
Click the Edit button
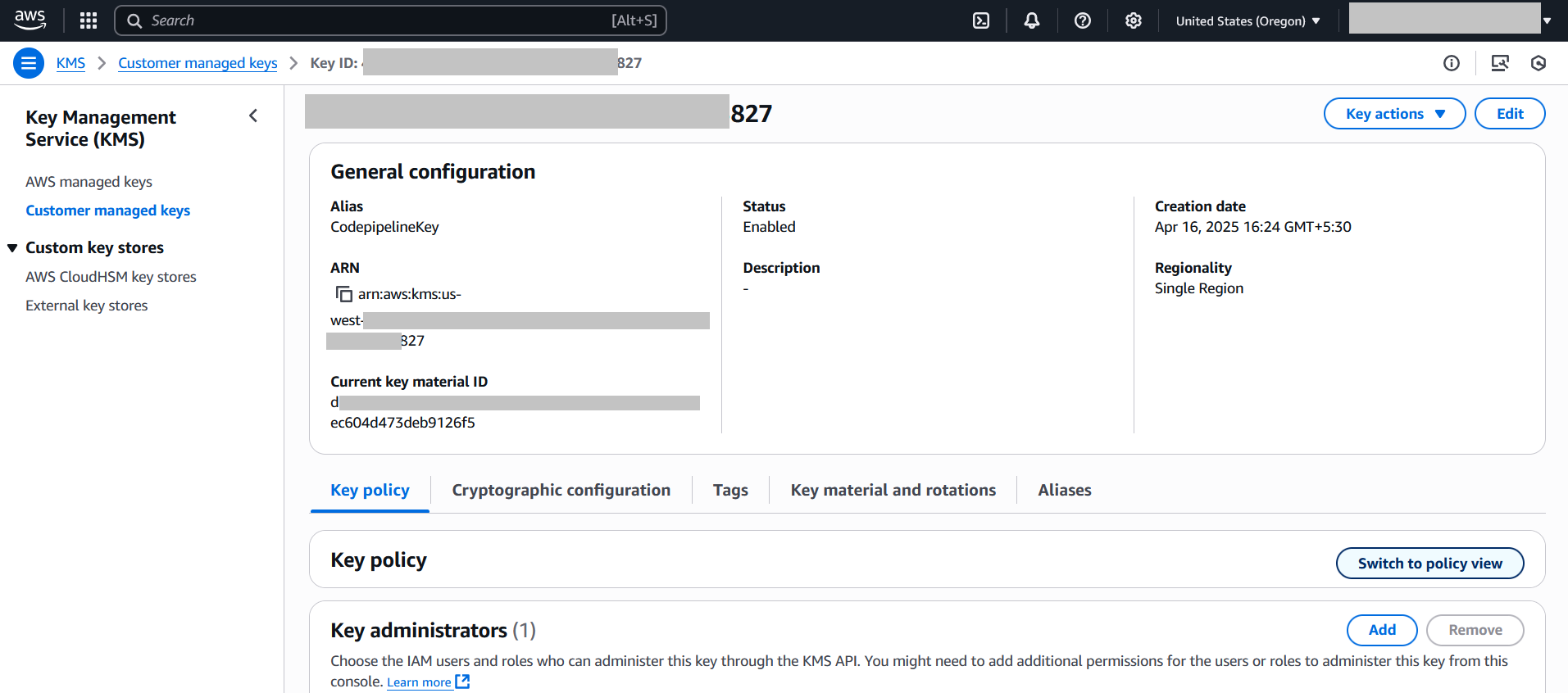pos(1510,114)
